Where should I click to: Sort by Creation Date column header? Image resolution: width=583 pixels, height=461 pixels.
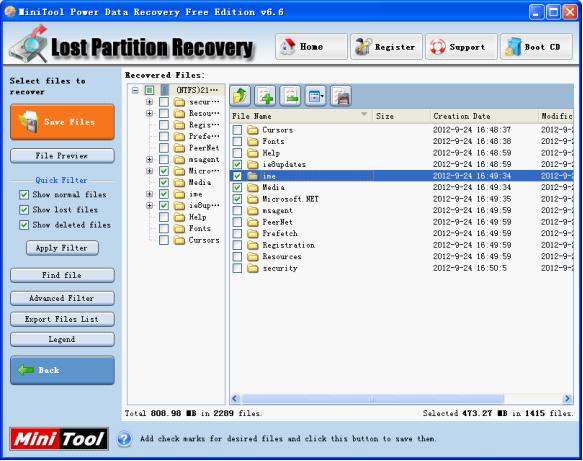[x=484, y=116]
